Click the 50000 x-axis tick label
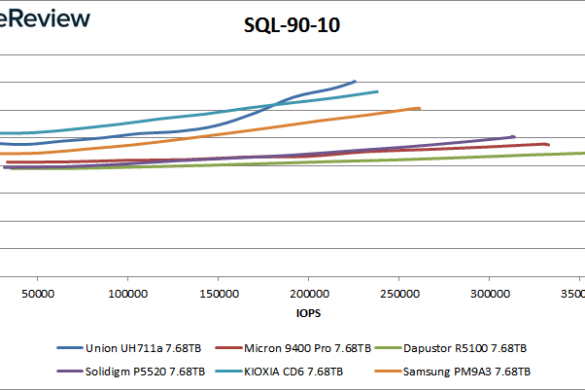The height and width of the screenshot is (390, 585). [x=38, y=294]
